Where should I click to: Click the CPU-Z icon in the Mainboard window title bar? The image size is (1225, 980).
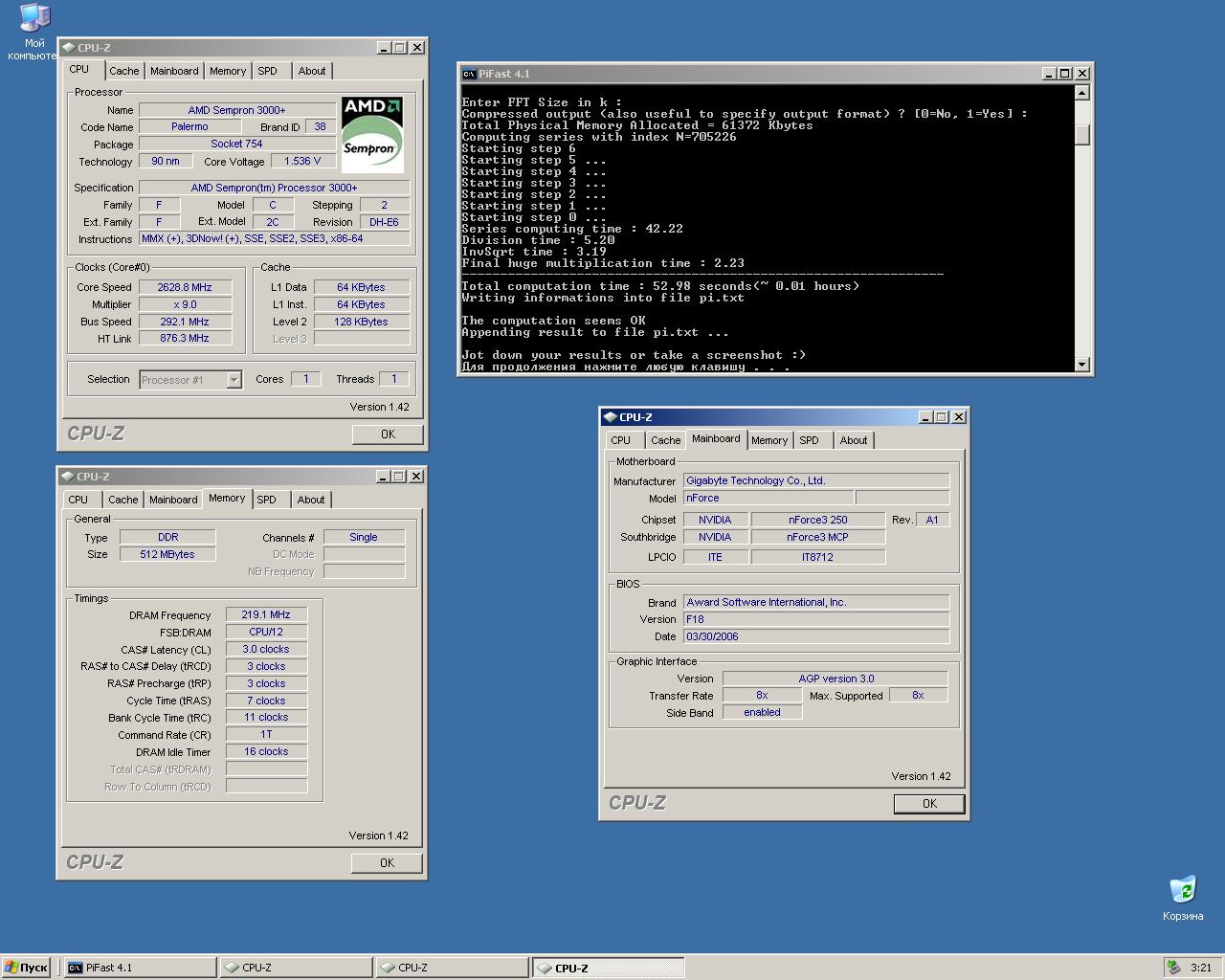(x=610, y=416)
